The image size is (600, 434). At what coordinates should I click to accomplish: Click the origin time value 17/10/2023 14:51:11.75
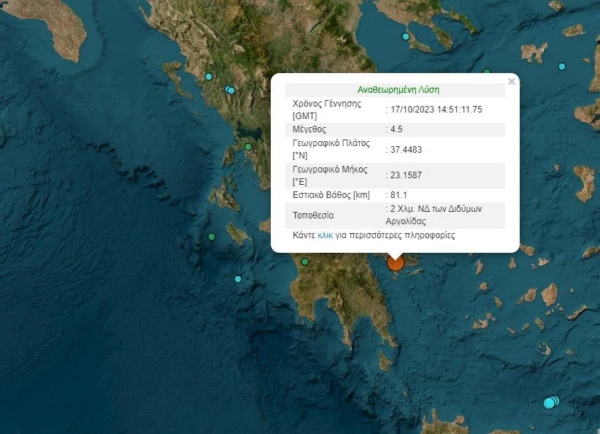[x=437, y=108]
